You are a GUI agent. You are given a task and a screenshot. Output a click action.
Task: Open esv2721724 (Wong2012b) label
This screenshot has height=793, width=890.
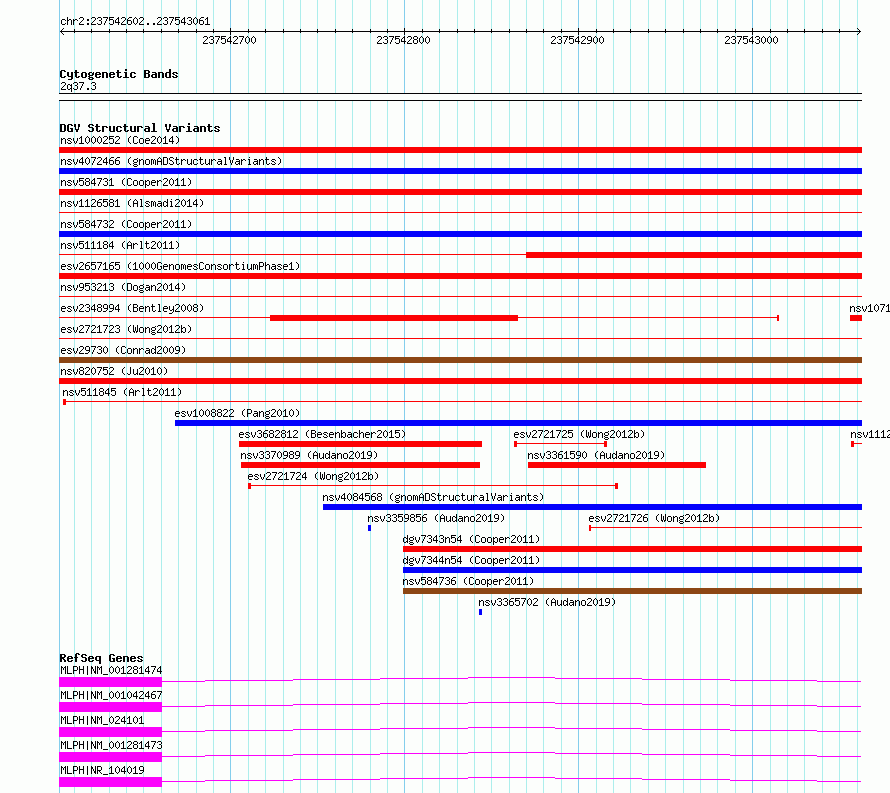(313, 476)
